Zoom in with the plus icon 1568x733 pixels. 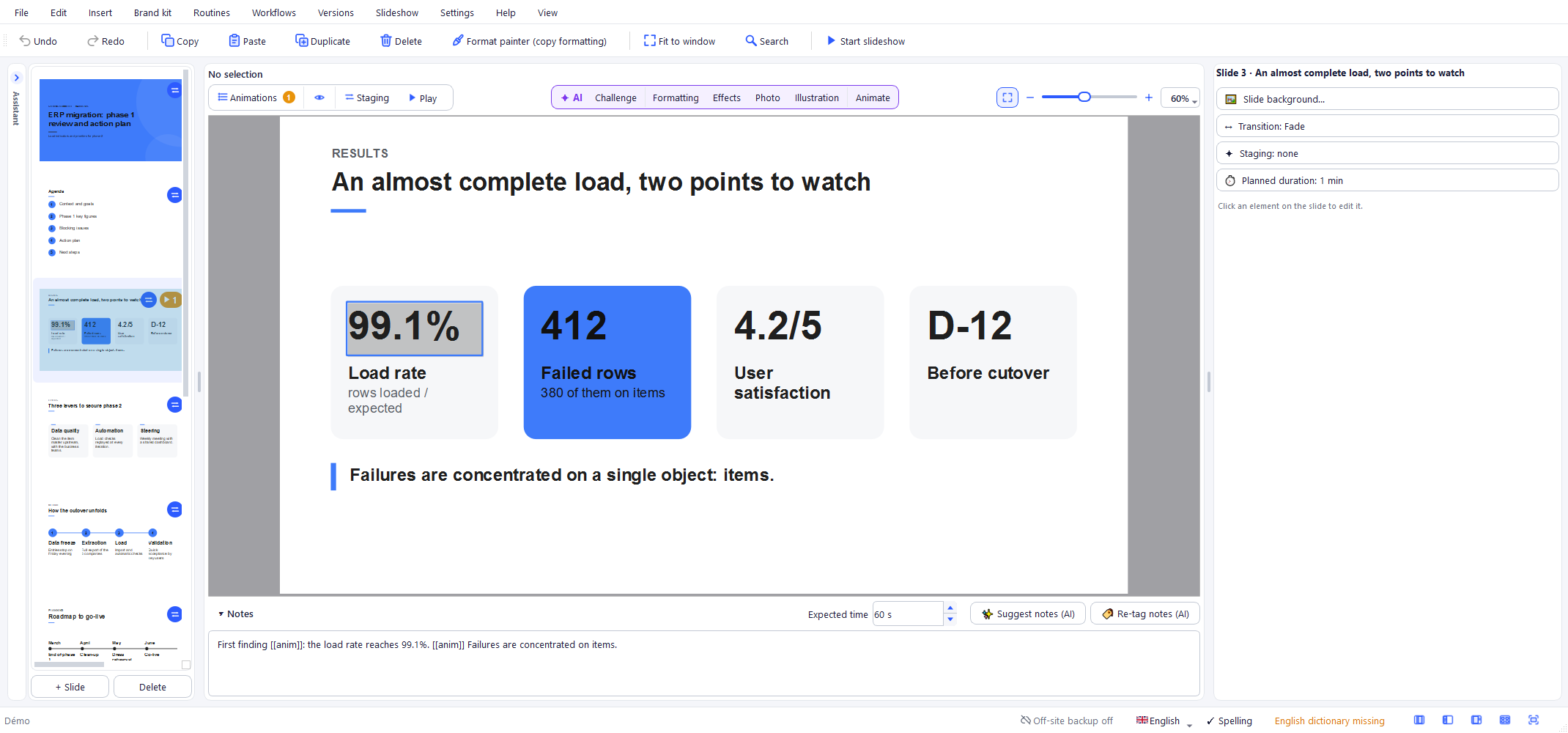coord(1149,97)
